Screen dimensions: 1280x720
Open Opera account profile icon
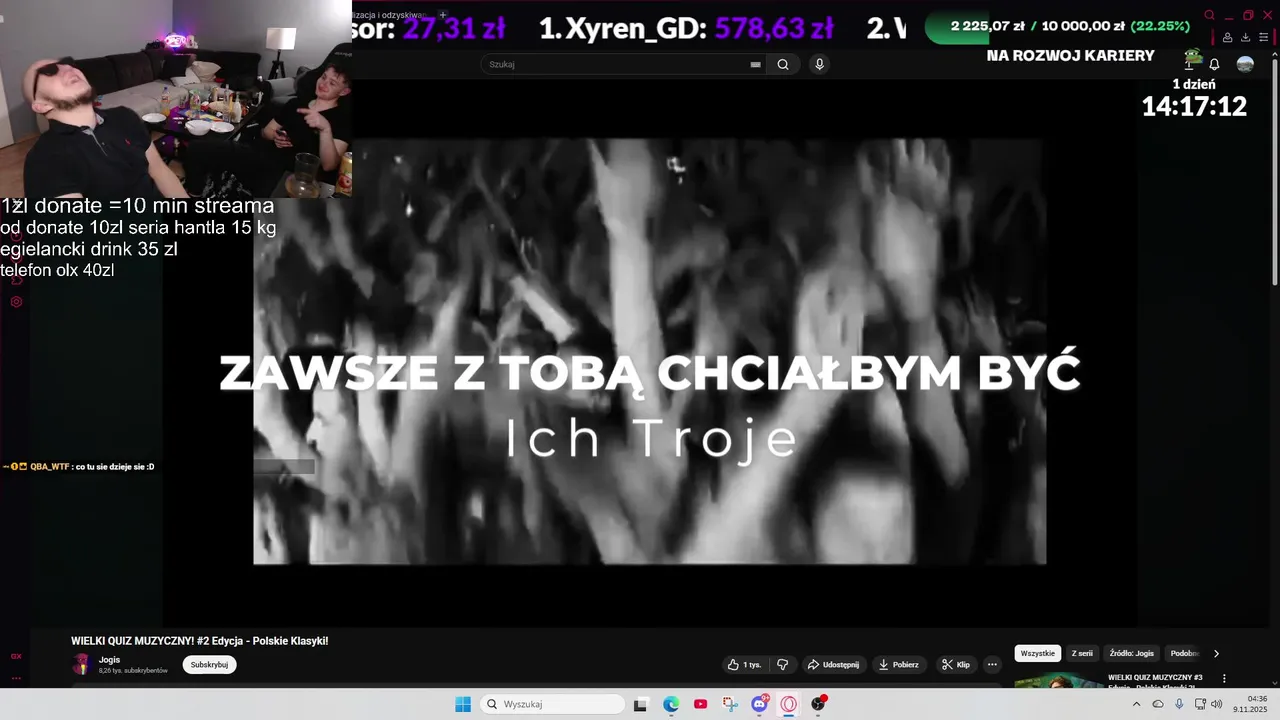pos(1227,38)
